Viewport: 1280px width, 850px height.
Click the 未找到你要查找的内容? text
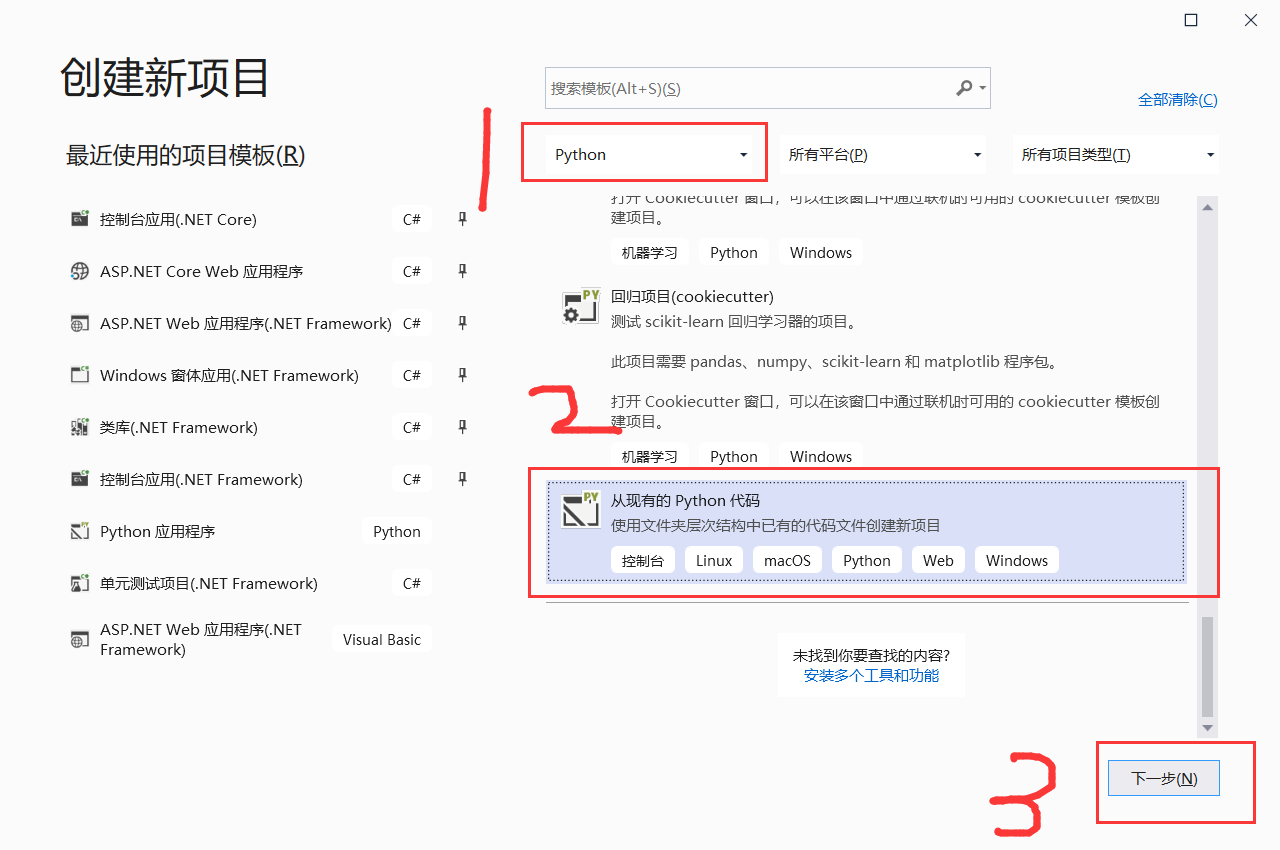(x=871, y=655)
